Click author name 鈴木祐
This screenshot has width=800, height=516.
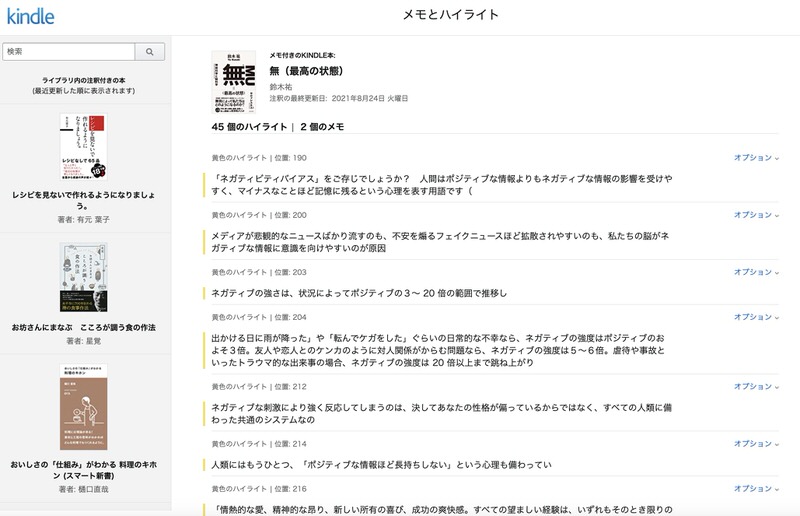[281, 87]
